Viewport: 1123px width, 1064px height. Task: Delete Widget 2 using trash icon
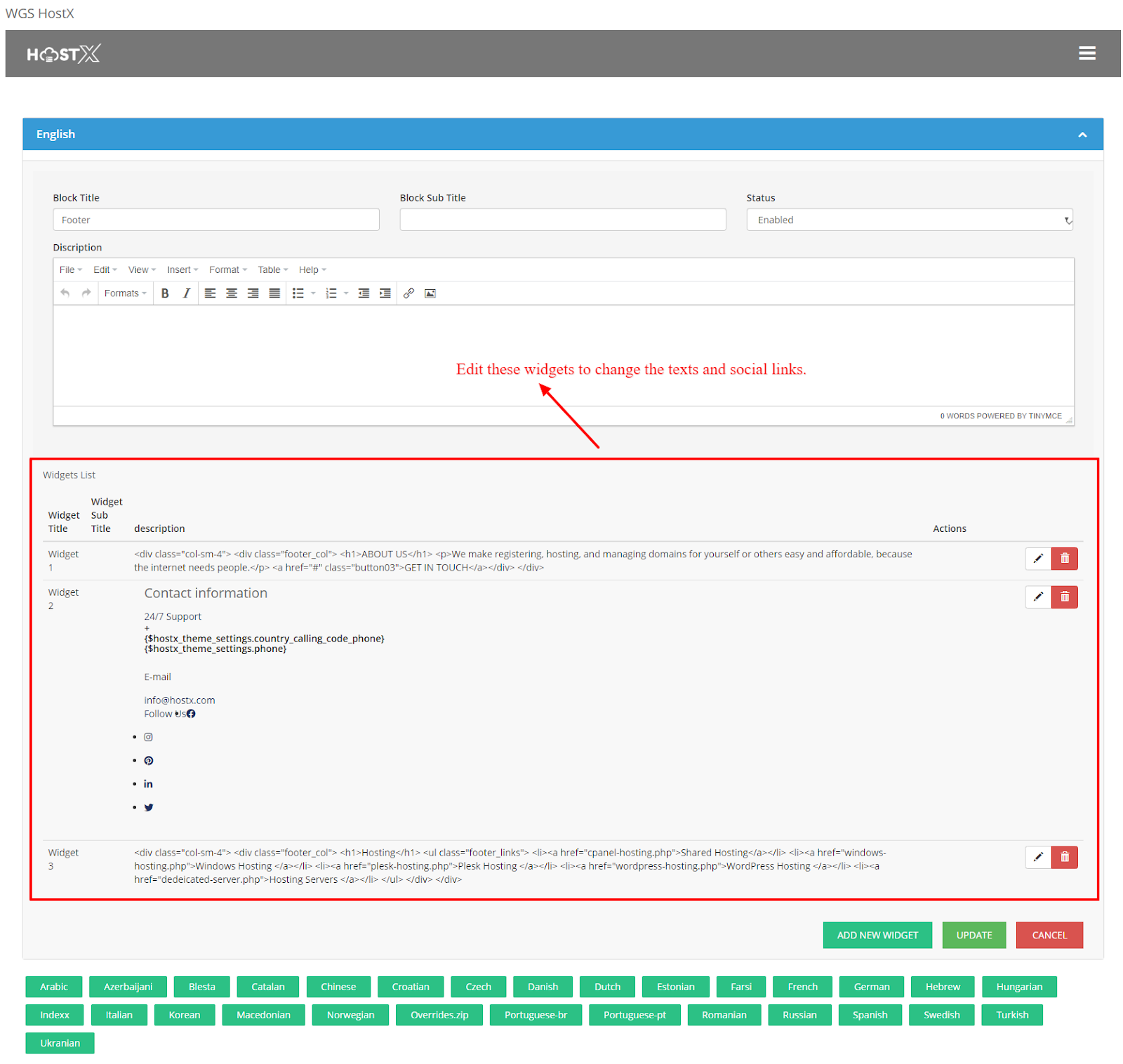point(1064,597)
